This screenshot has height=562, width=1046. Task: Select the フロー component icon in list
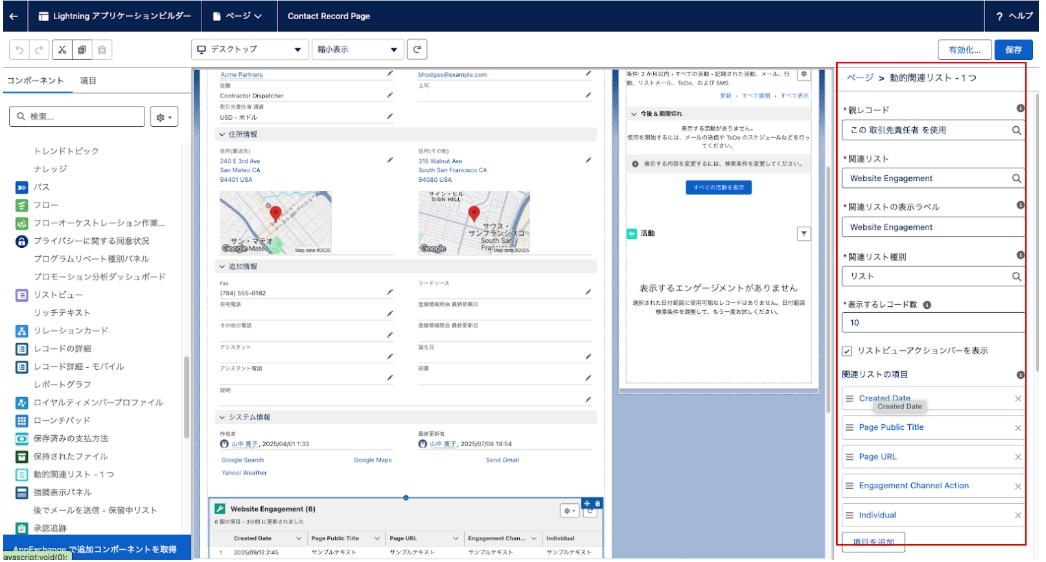[x=21, y=205]
